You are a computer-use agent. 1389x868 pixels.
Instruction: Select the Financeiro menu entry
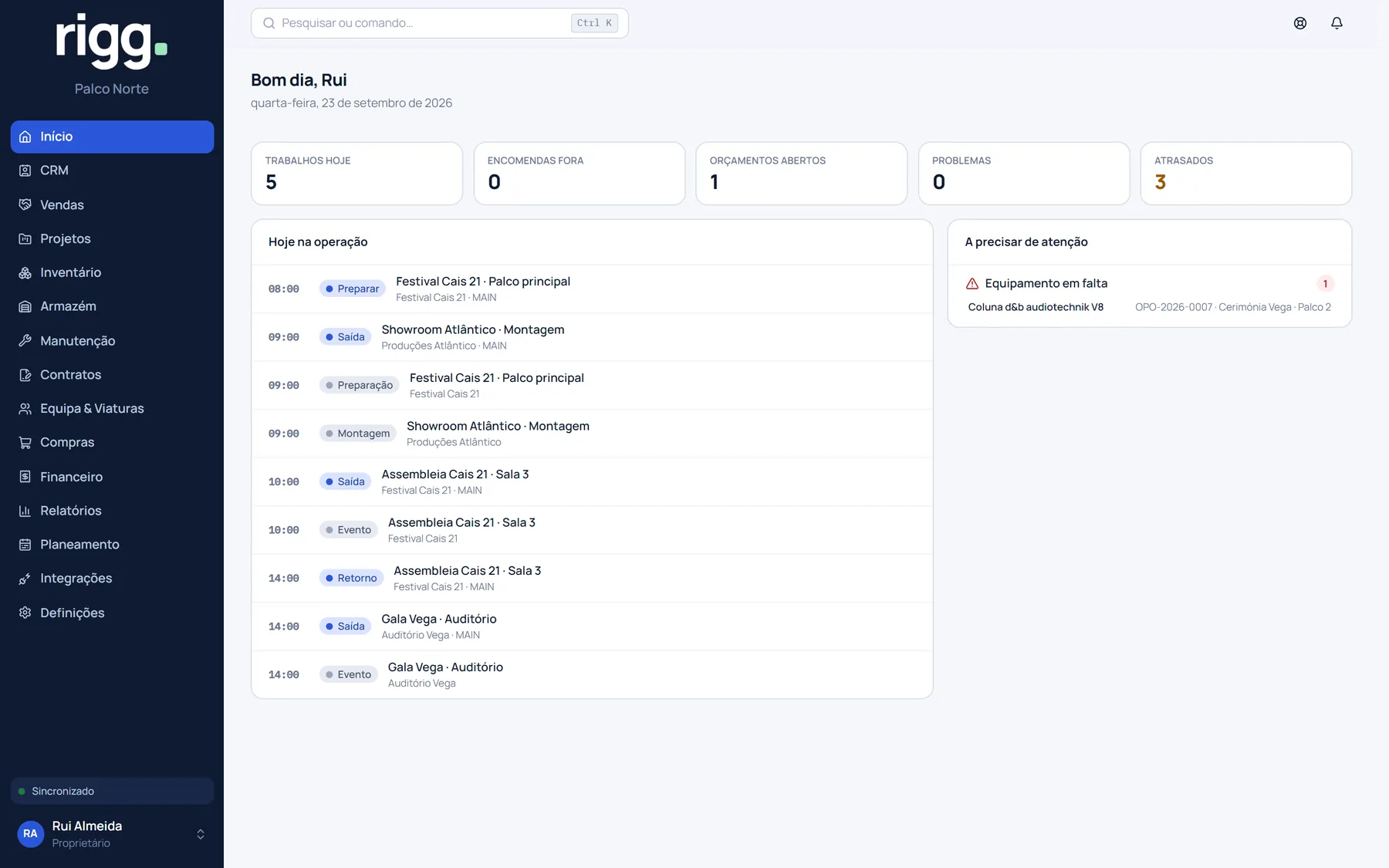tap(112, 477)
